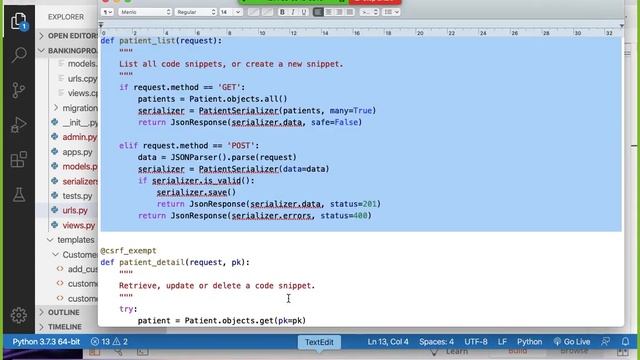The width and height of the screenshot is (640, 360).
Task: Click the patient_detail function definition line
Action: pos(175,262)
